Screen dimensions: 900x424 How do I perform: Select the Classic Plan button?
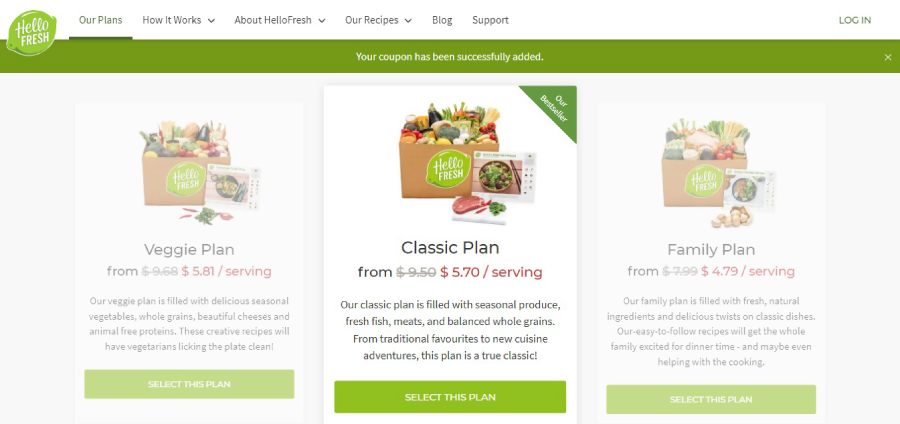450,397
